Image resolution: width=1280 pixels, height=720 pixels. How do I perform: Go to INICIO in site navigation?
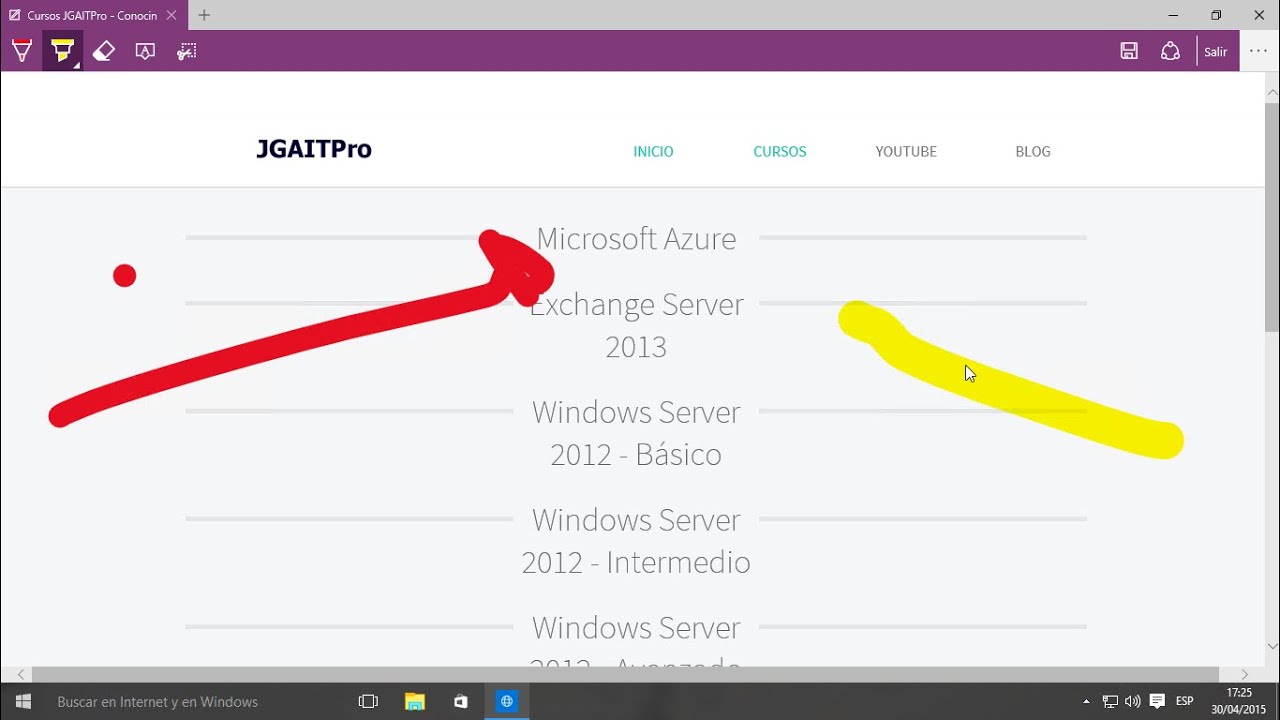[x=653, y=152]
